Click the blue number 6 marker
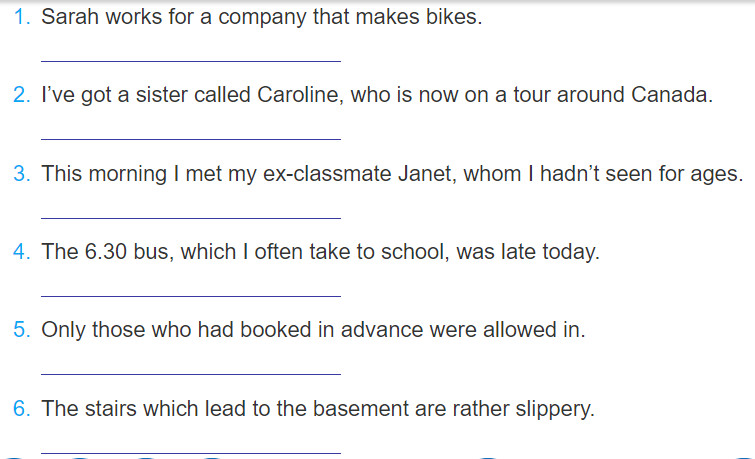This screenshot has height=459, width=755. tap(22, 408)
